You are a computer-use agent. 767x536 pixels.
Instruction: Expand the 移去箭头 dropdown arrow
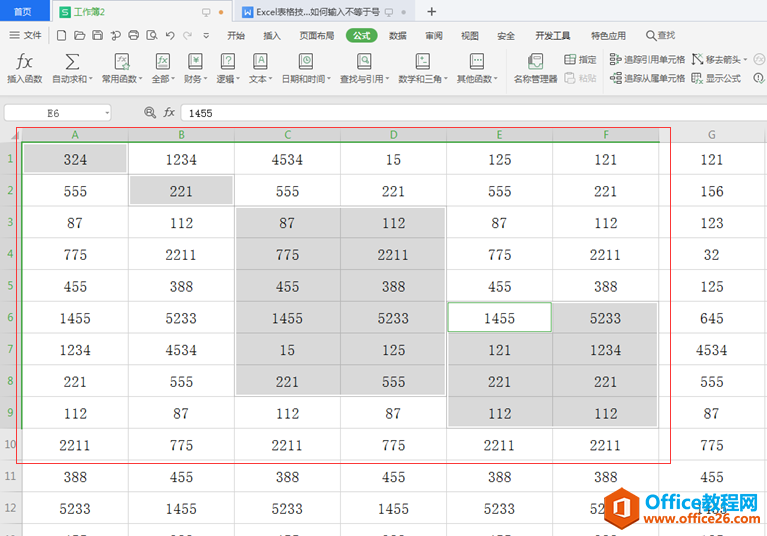[x=745, y=60]
